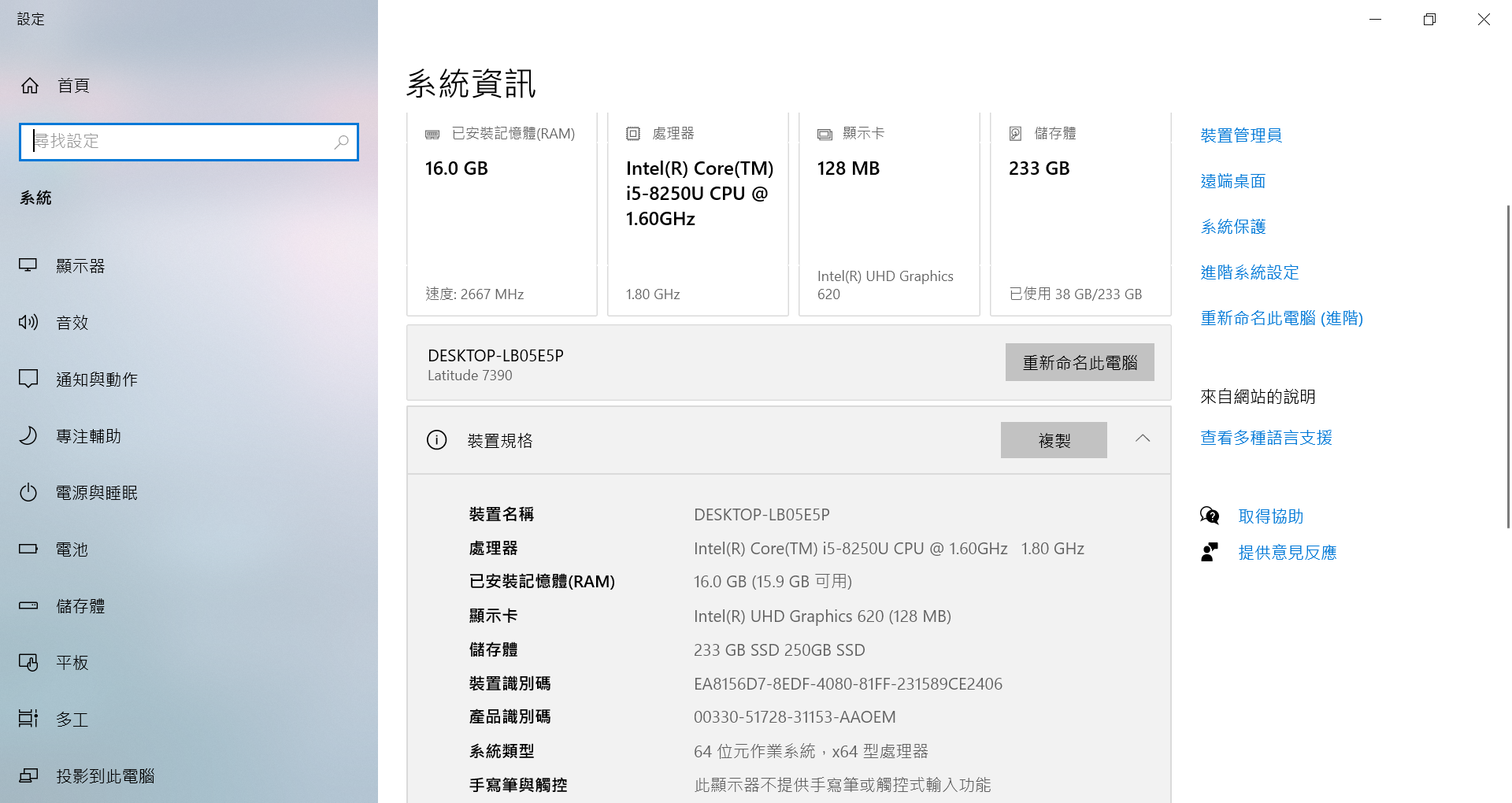
Task: Focus the 尋找設定 search field
Action: [x=189, y=142]
